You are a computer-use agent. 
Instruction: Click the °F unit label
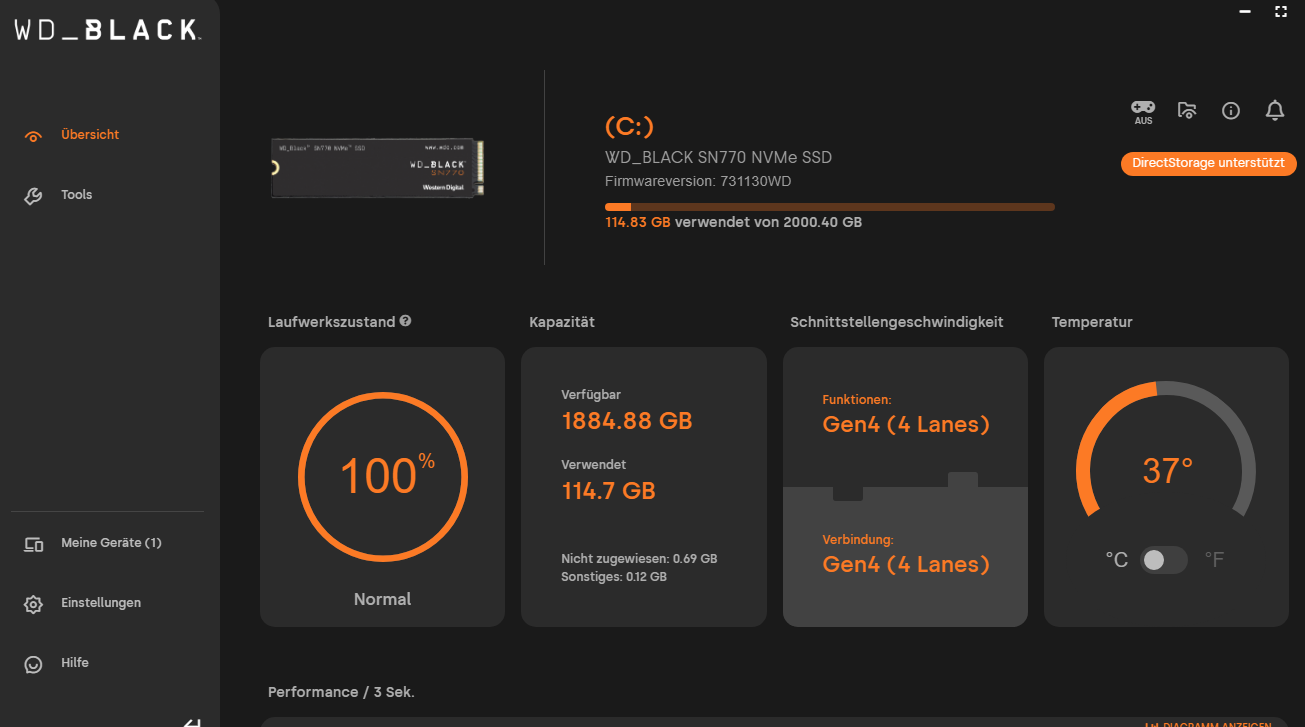(1214, 560)
